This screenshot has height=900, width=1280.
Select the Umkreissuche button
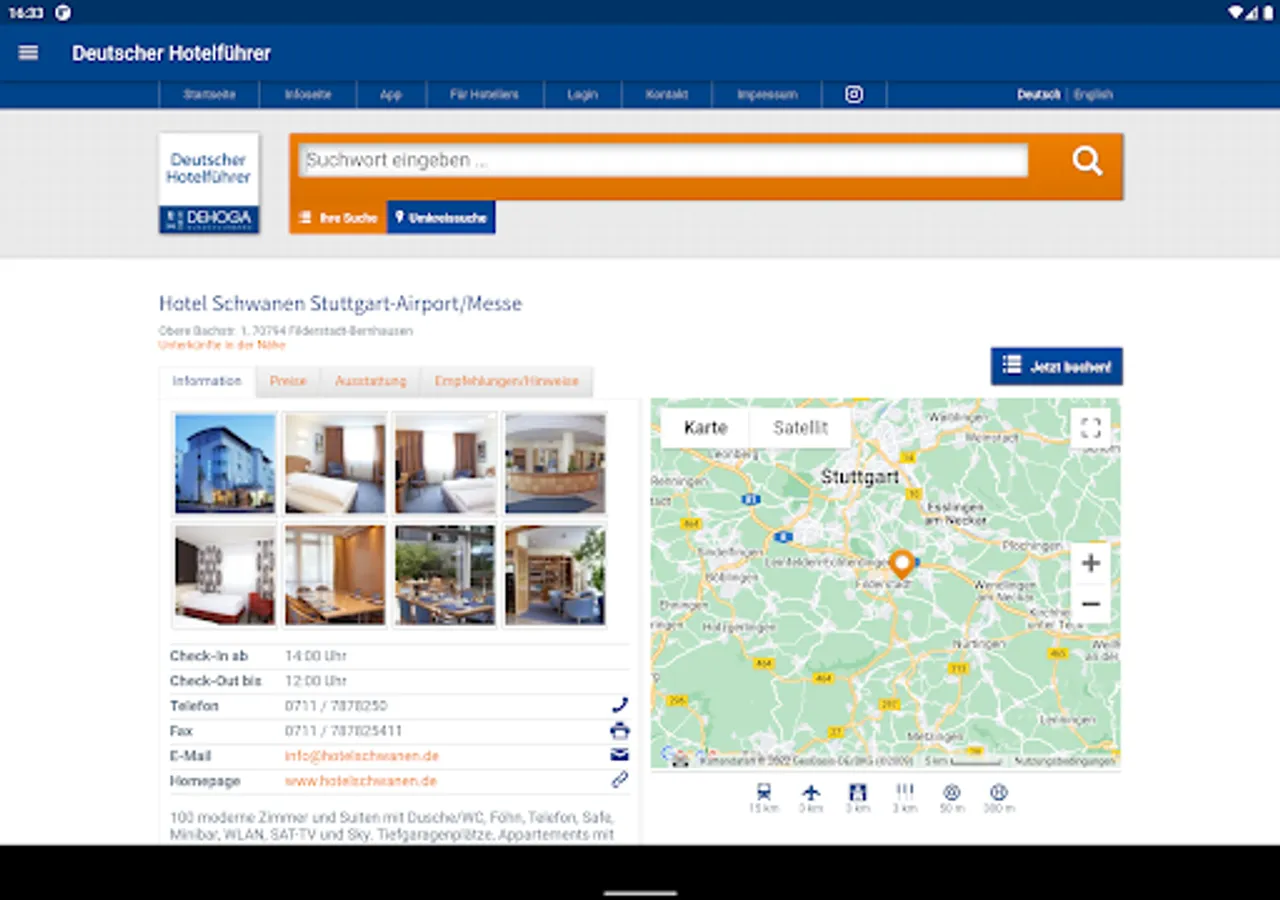(441, 217)
